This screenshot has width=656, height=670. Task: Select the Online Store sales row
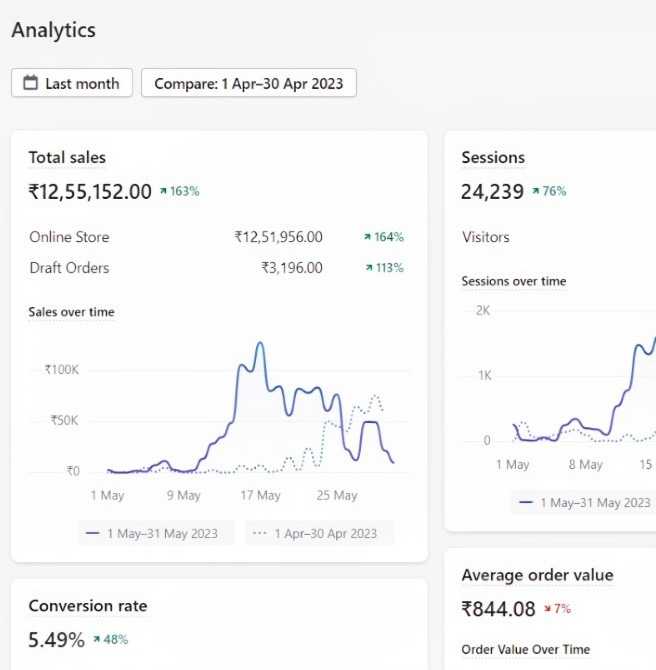(70, 238)
